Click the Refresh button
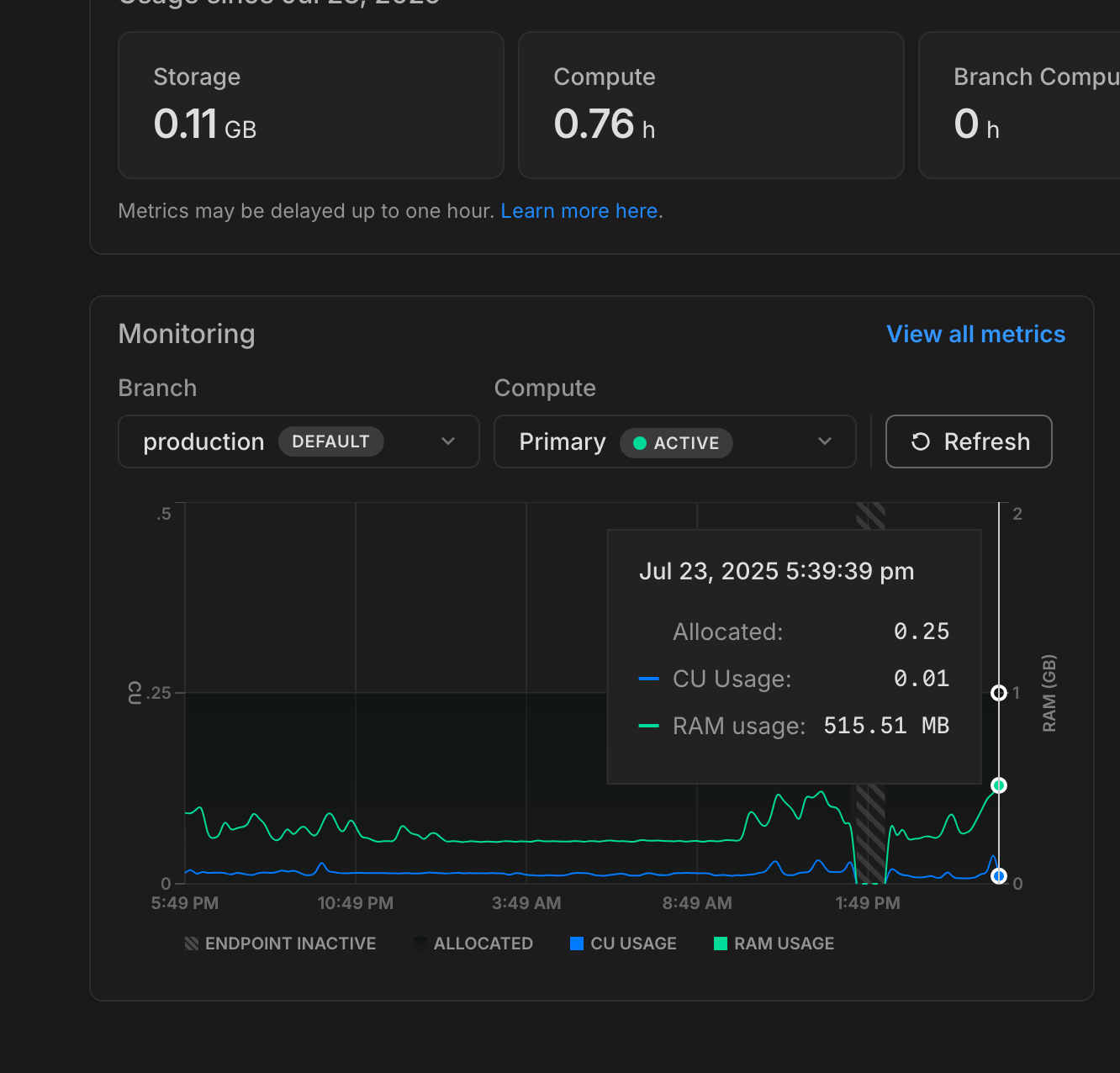This screenshot has width=1120, height=1073. 969,441
